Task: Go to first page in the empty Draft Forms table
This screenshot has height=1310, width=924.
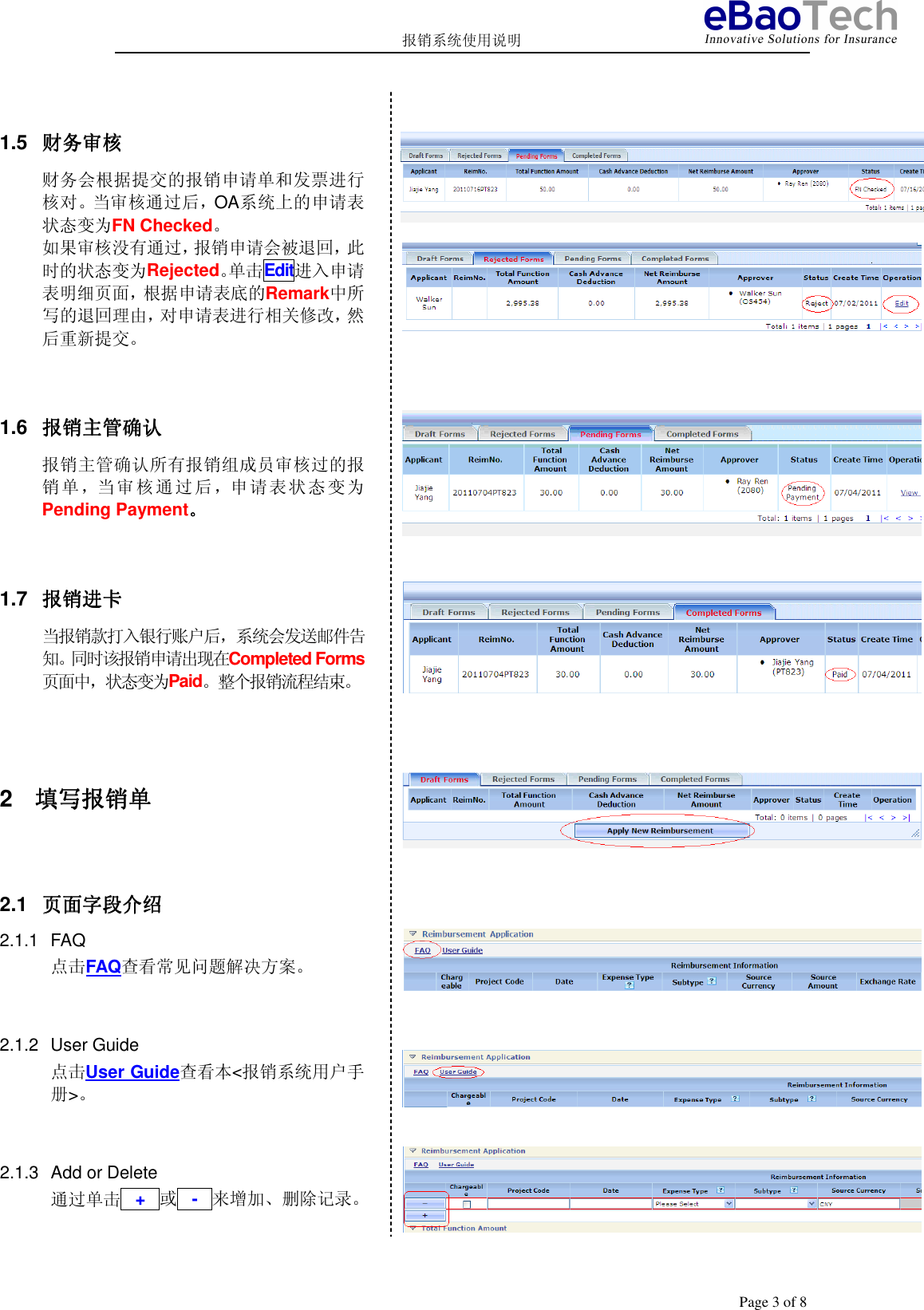Action: (868, 818)
